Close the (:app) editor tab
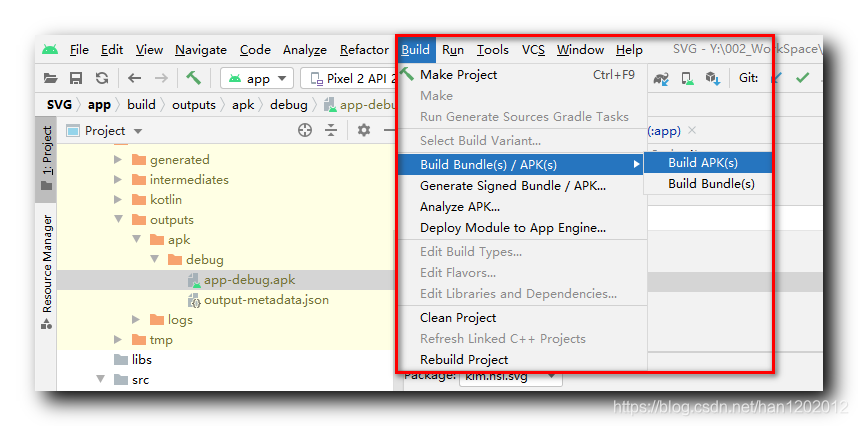 (692, 130)
